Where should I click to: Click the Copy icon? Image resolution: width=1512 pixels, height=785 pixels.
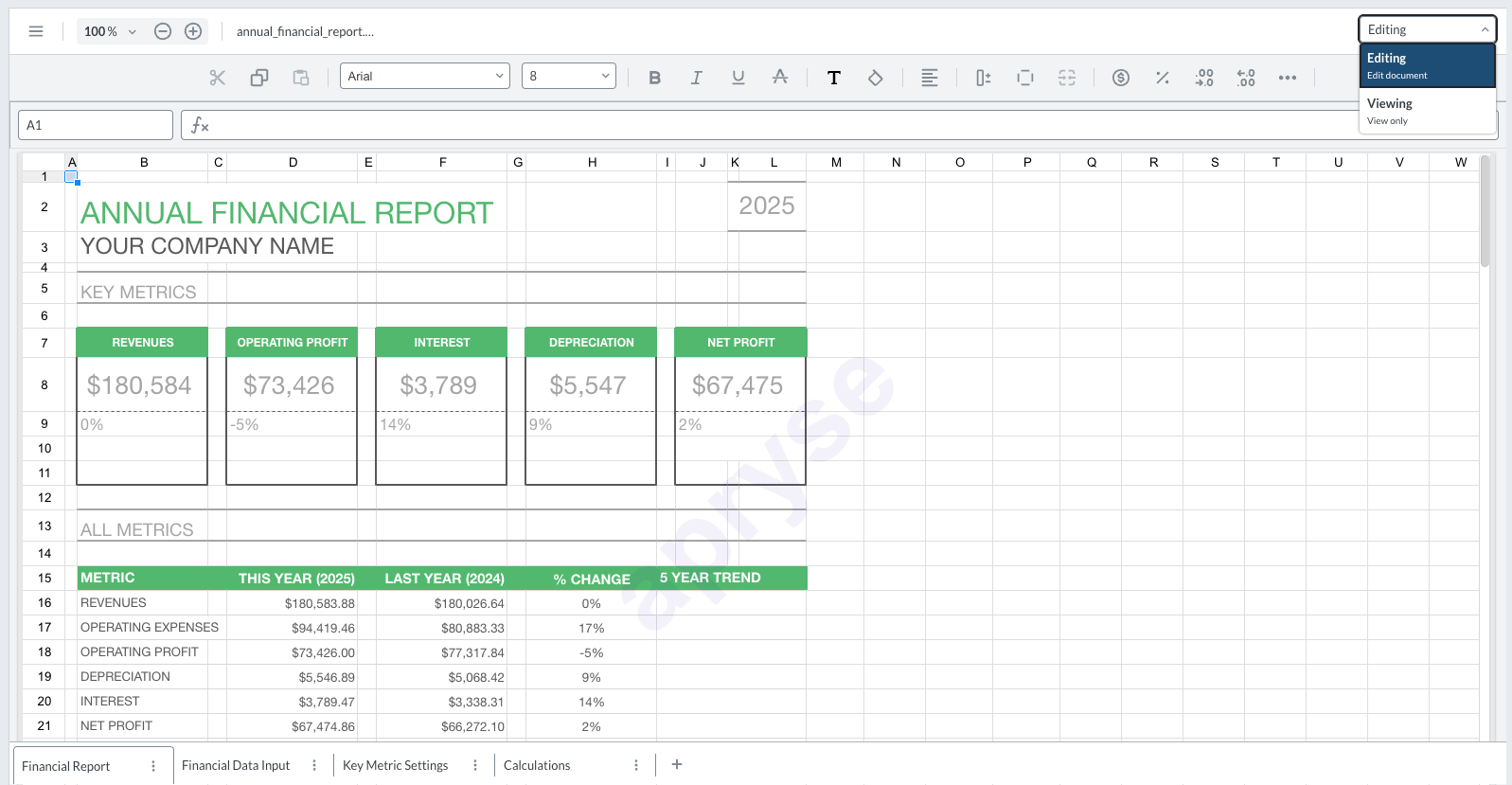coord(259,78)
